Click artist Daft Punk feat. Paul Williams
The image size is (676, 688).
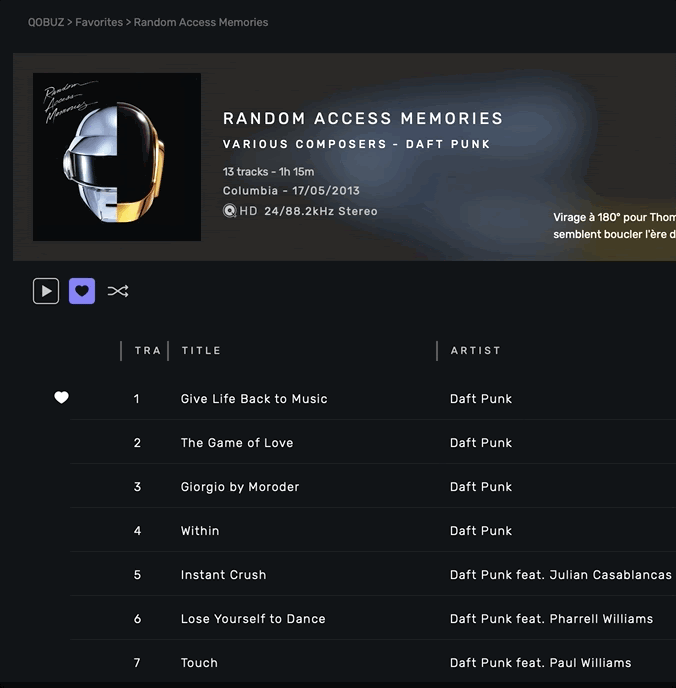tap(540, 662)
